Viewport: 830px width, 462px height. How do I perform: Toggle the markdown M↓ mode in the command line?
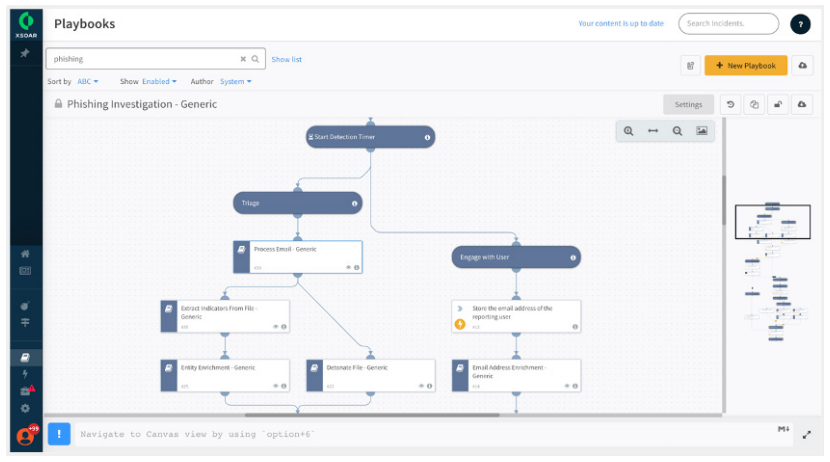pyautogui.click(x=784, y=429)
